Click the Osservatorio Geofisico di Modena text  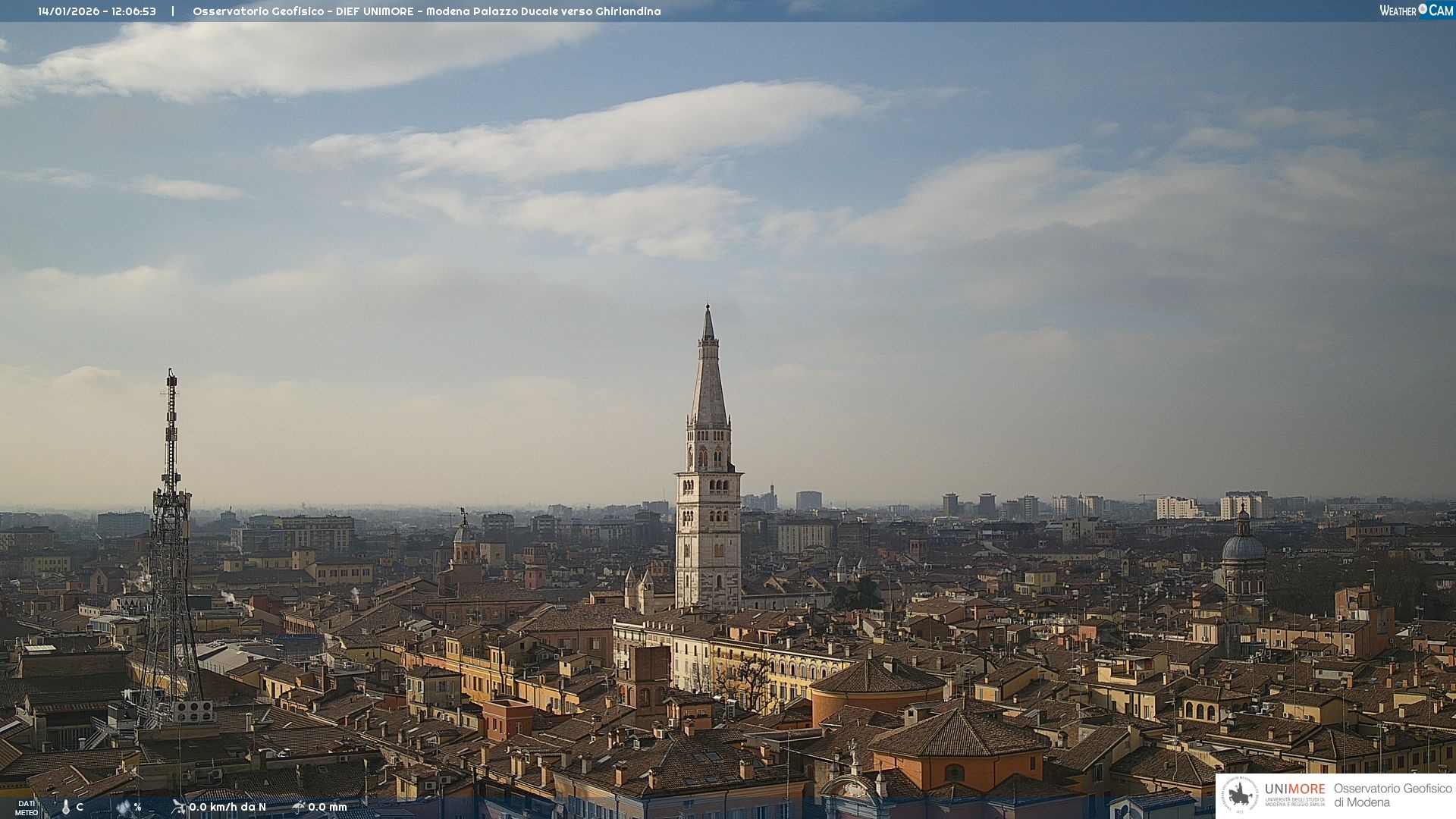(x=1392, y=795)
